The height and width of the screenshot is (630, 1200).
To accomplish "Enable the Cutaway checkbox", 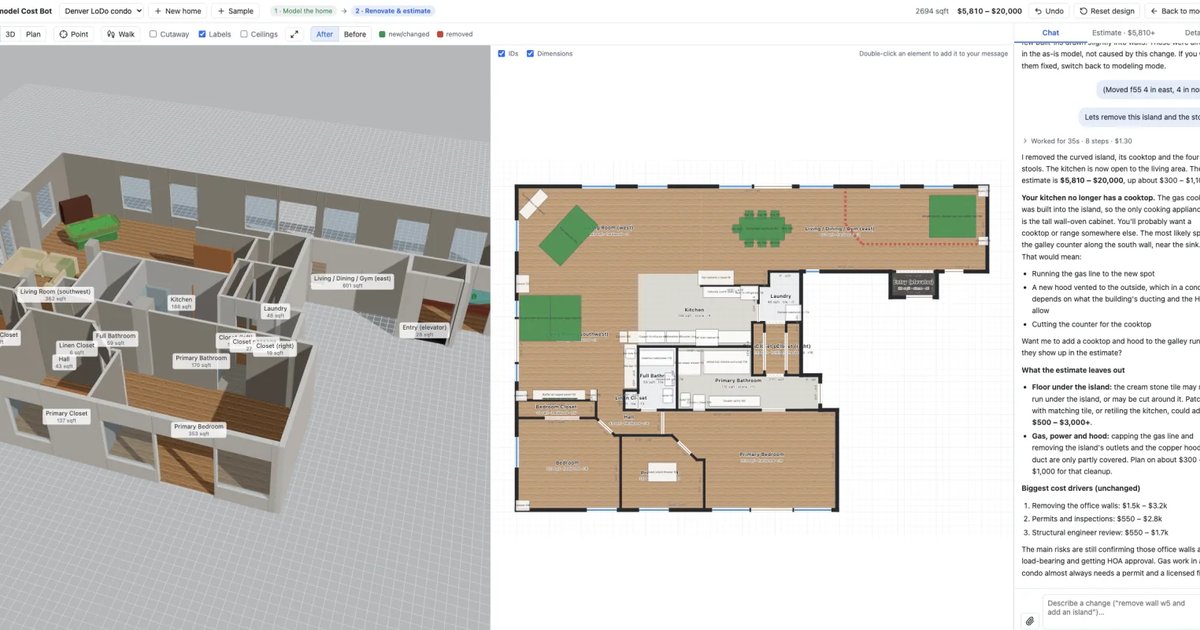I will click(153, 34).
